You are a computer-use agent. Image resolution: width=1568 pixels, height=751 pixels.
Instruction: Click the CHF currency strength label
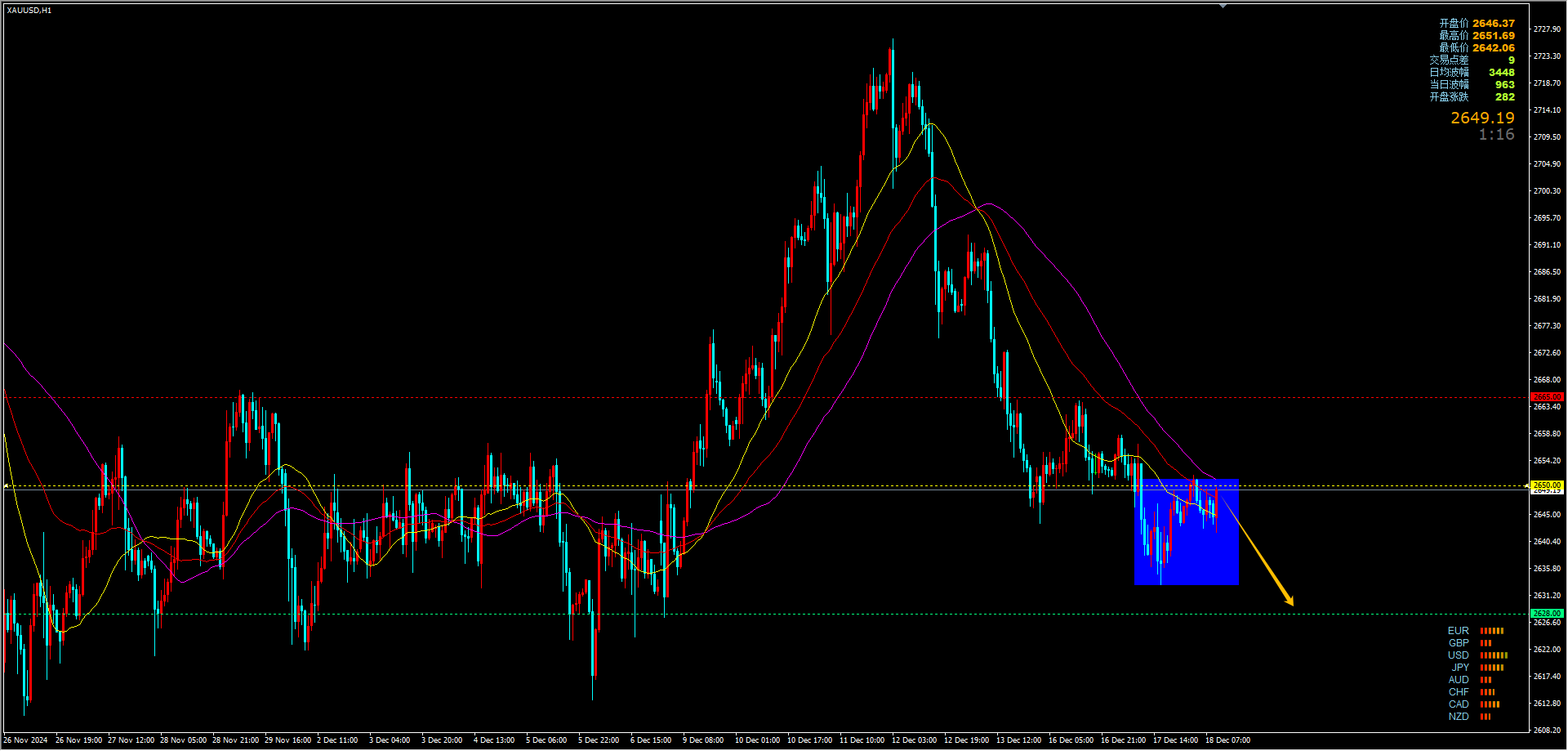tap(1459, 692)
